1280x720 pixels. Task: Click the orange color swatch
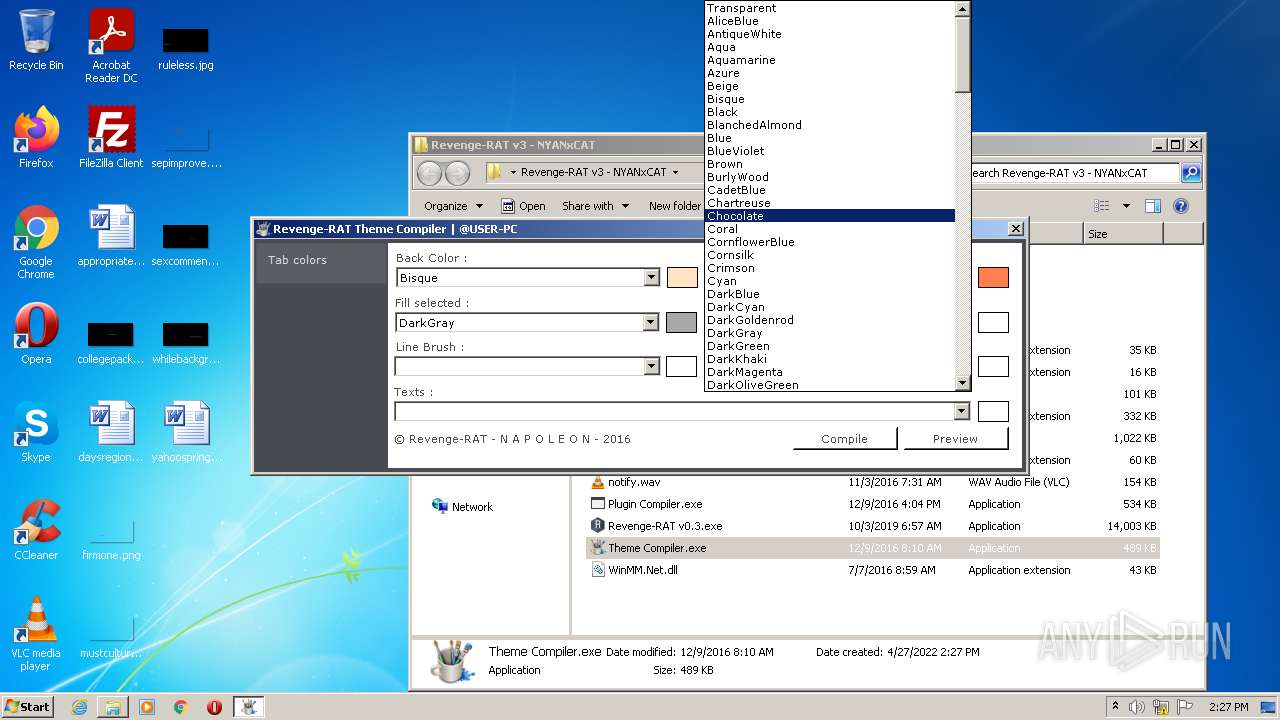coord(993,278)
